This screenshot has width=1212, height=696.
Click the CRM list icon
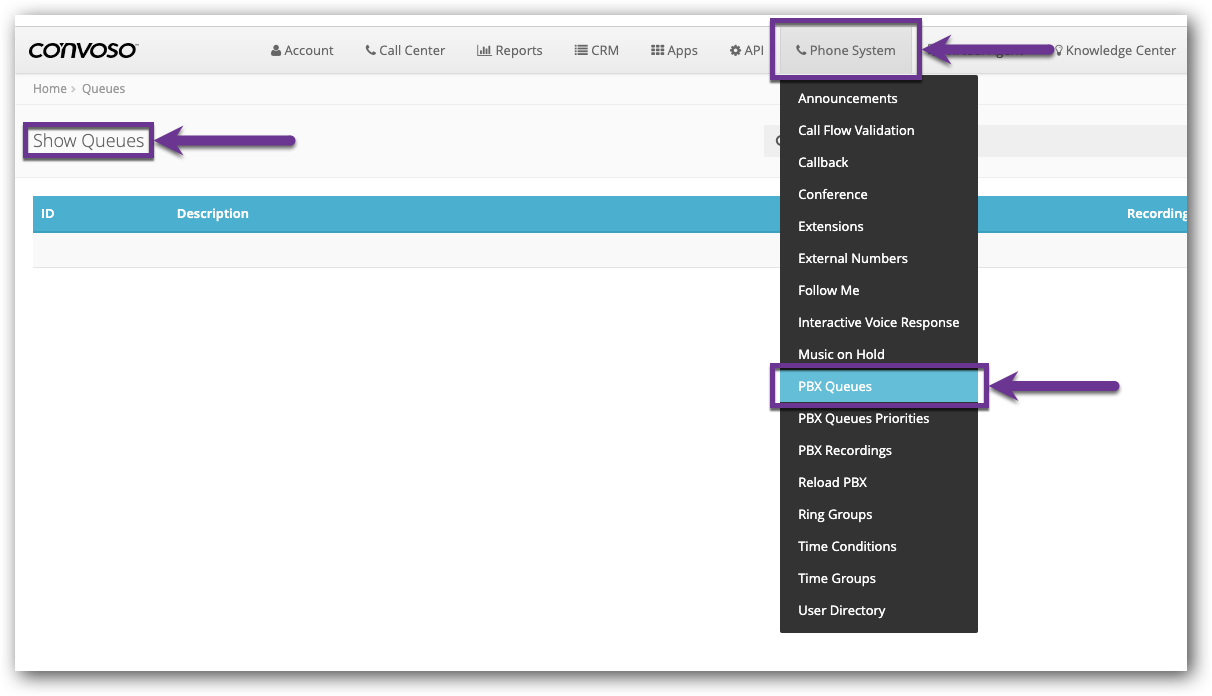tap(578, 50)
